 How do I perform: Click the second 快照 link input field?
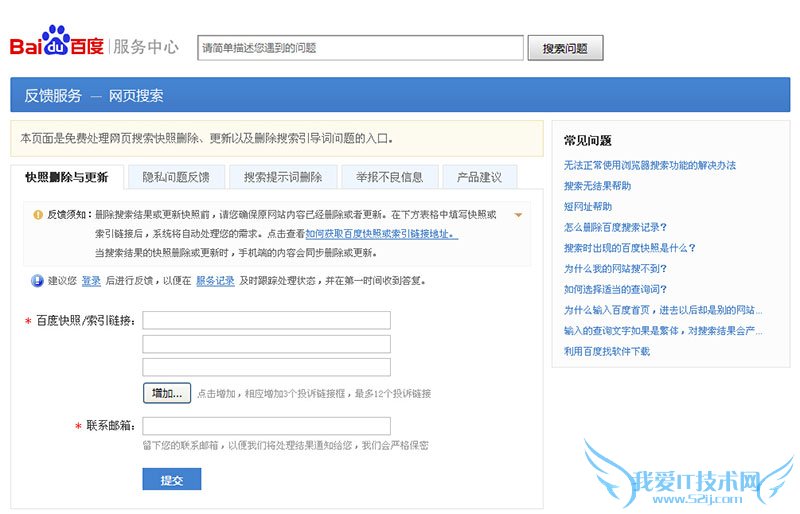tap(266, 344)
